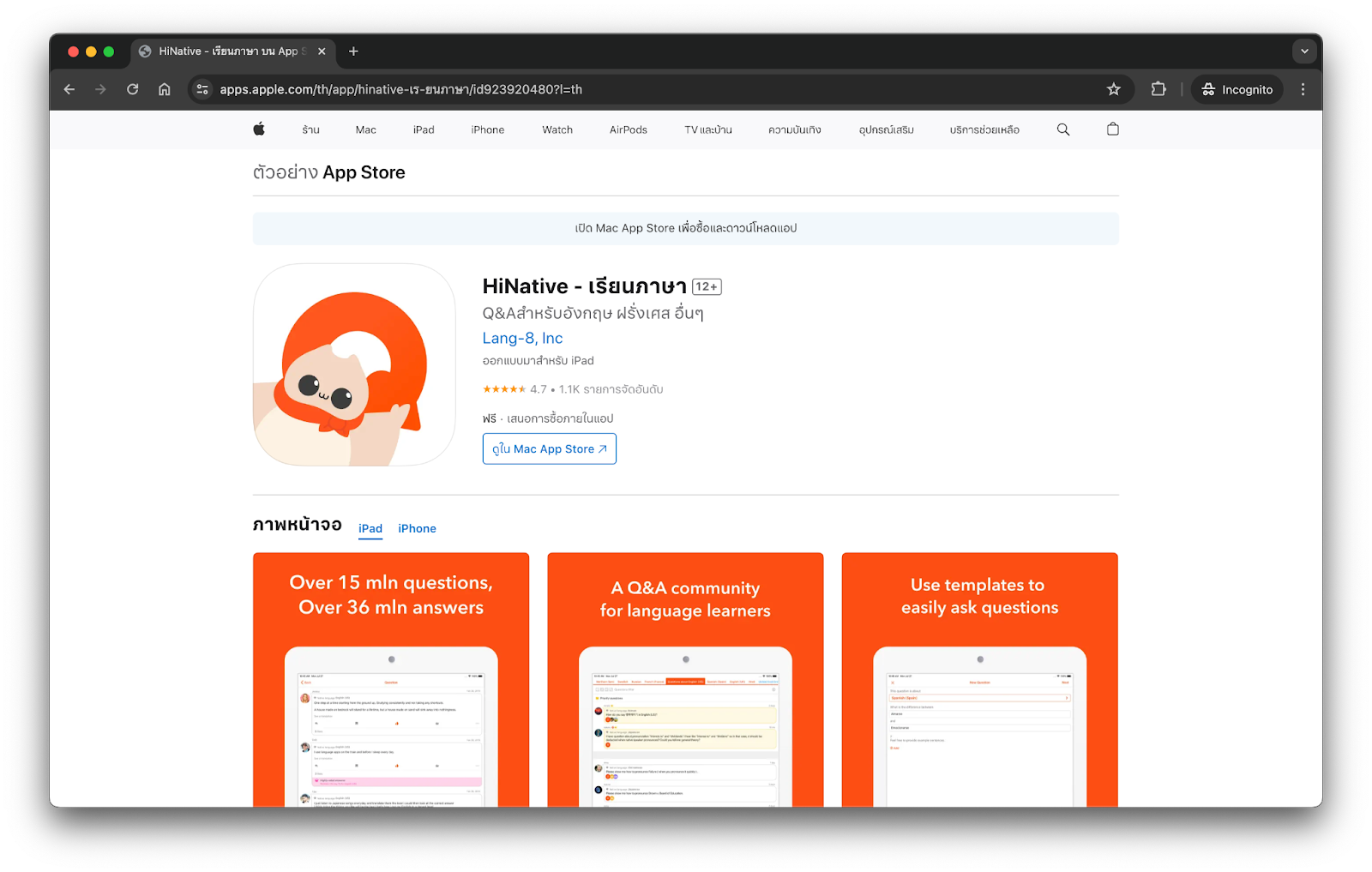This screenshot has width=1372, height=872.
Task: Open the Use templates screenshot
Action: tap(980, 680)
